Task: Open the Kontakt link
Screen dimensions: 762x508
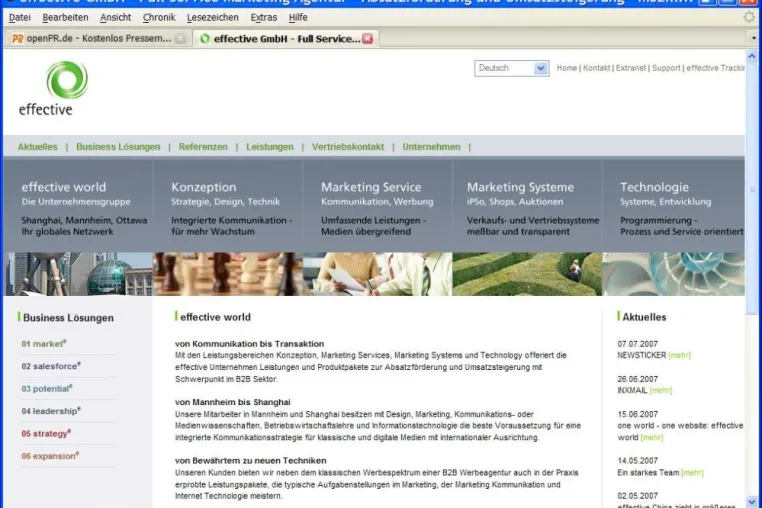Action: point(596,68)
